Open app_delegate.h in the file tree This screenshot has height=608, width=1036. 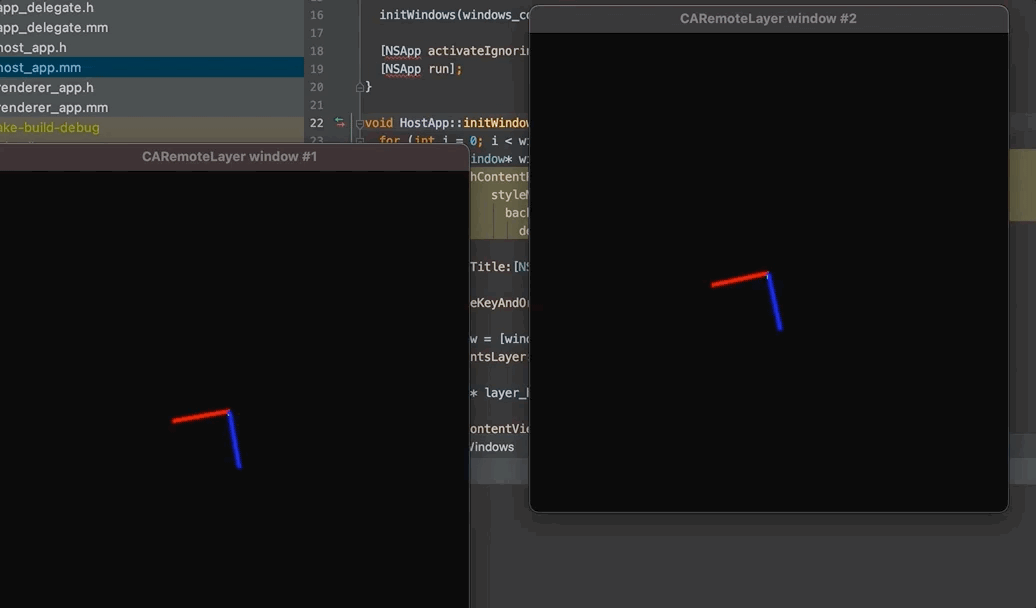[x=46, y=8]
